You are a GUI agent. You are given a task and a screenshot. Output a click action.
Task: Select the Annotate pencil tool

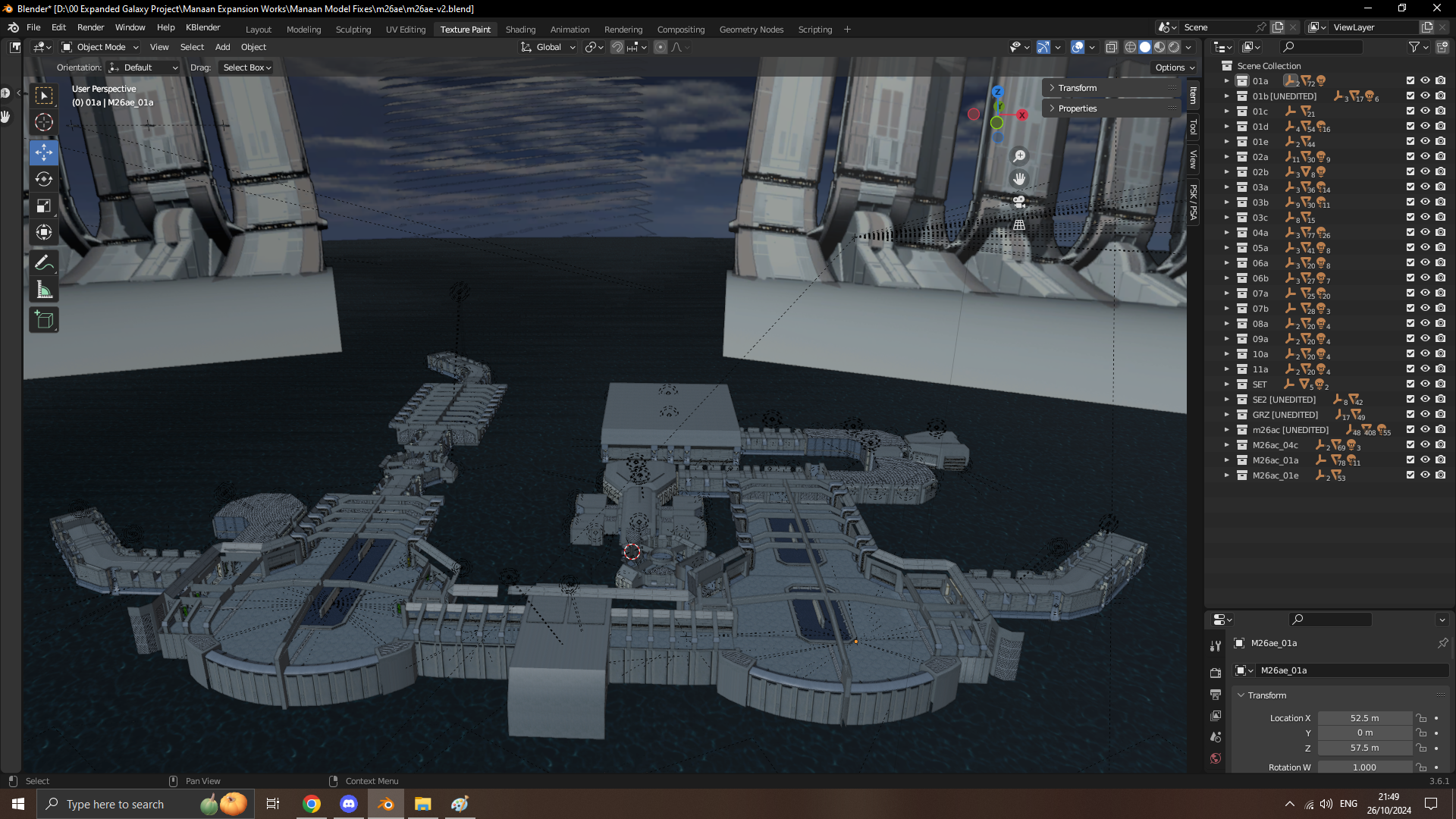coord(44,262)
